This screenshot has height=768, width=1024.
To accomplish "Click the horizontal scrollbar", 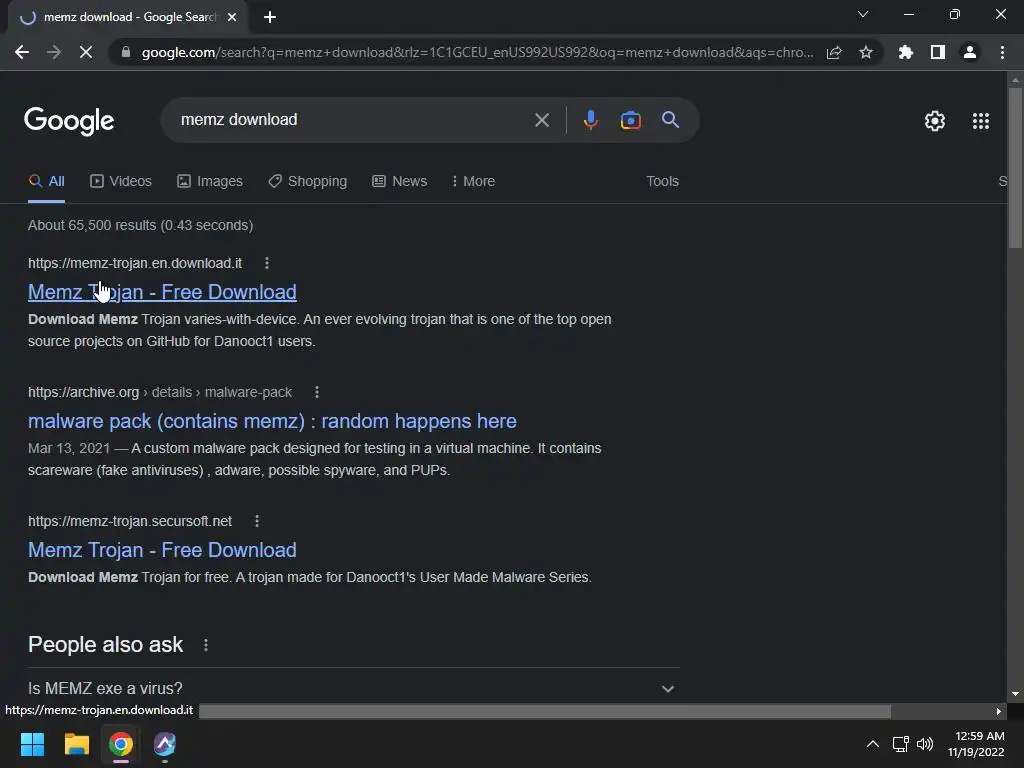I will [x=545, y=711].
